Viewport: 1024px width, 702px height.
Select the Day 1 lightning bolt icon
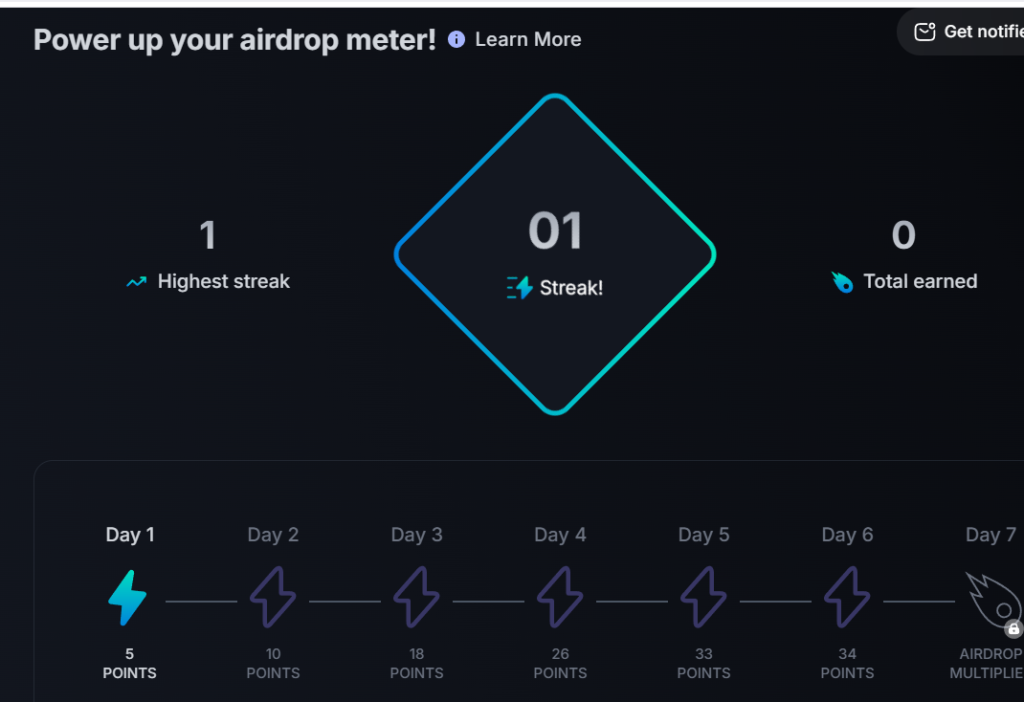coord(127,598)
